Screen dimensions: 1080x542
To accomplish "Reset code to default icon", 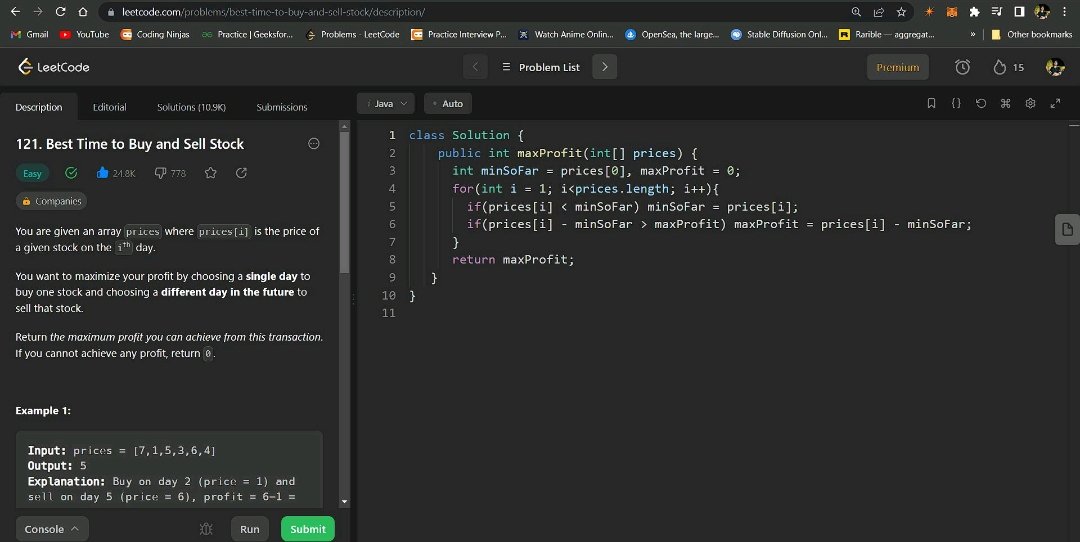I will tap(981, 103).
